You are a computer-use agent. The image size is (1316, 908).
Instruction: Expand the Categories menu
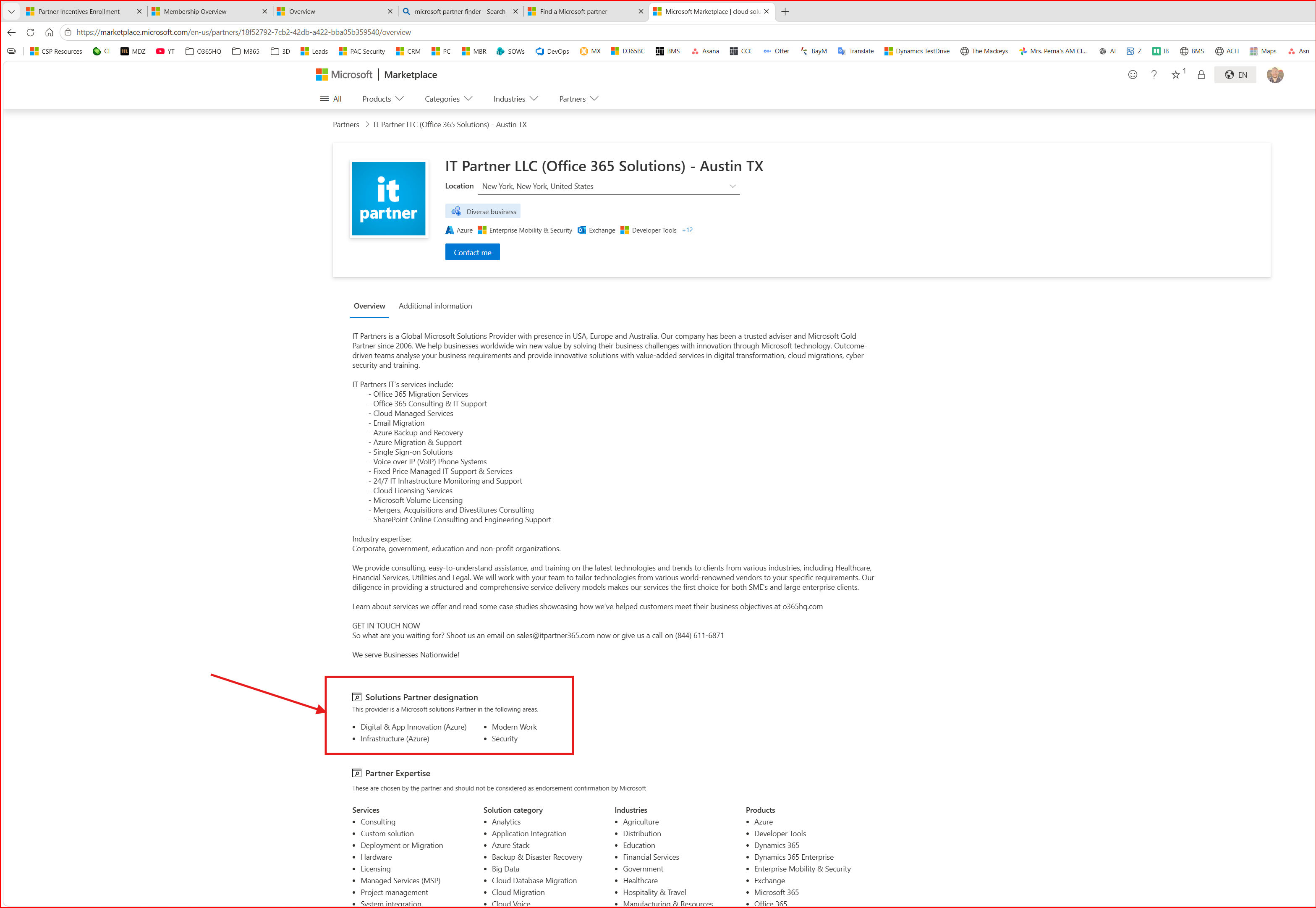[448, 99]
